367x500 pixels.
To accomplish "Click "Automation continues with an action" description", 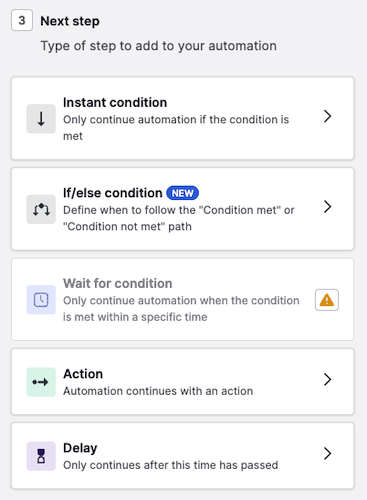I will [x=158, y=391].
